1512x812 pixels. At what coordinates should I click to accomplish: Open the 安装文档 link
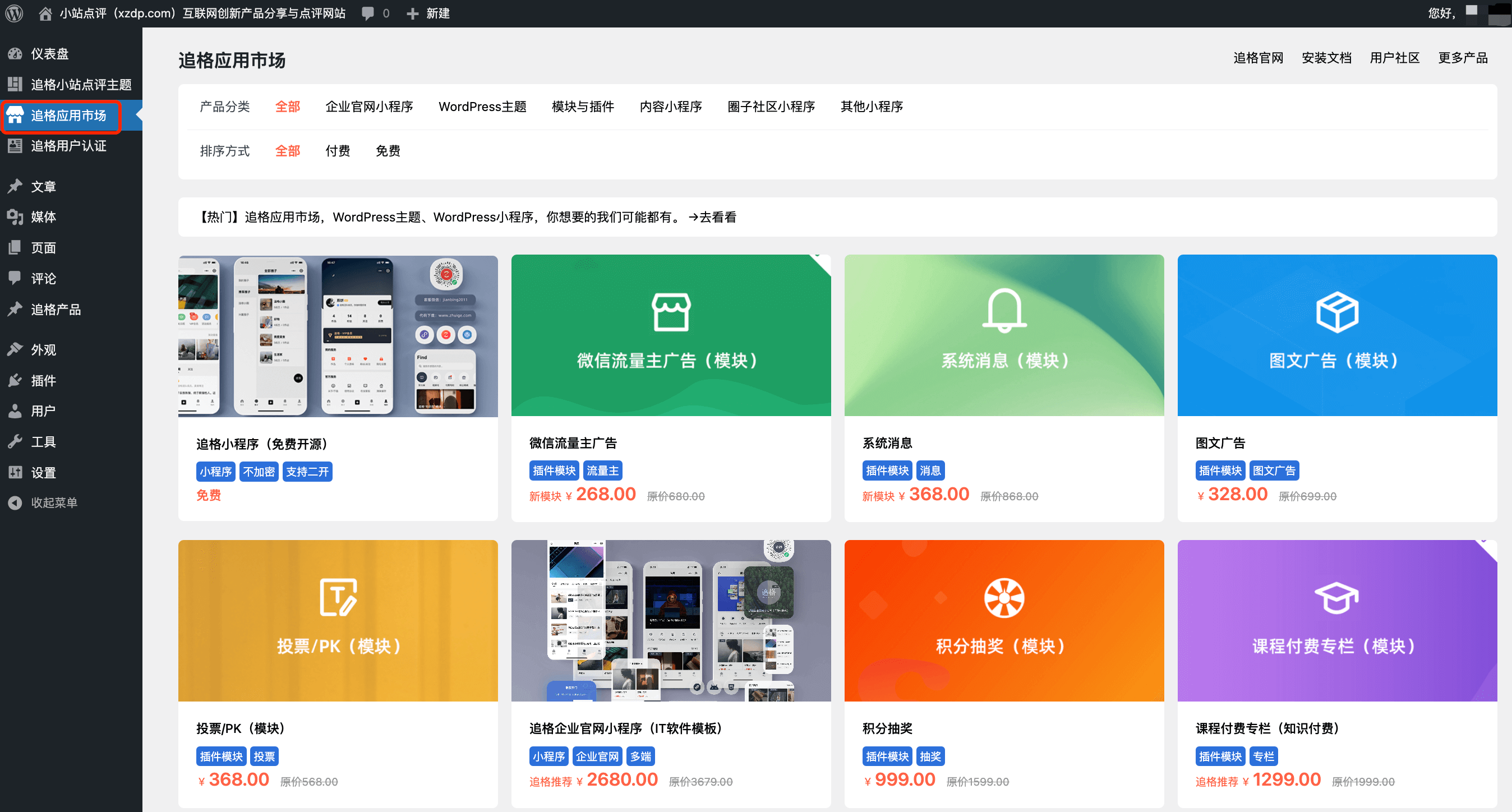pos(1326,58)
